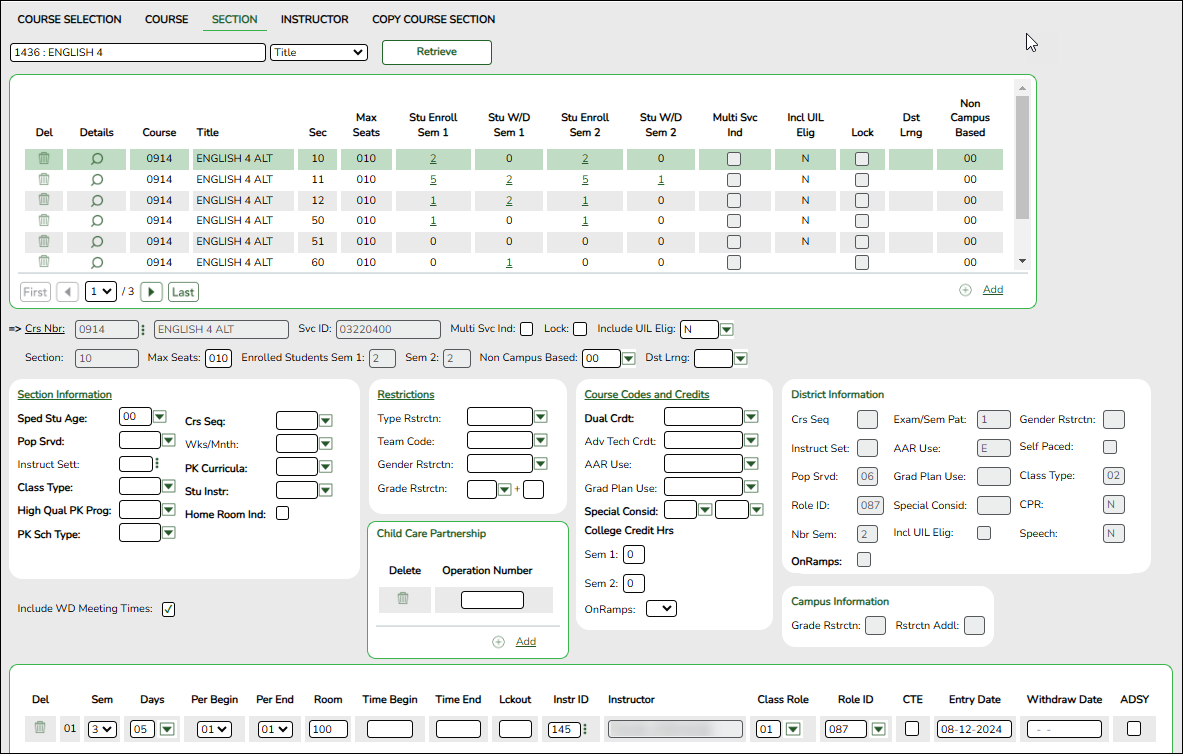The image size is (1183, 754).
Task: Open the Title search-by dropdown
Action: click(318, 52)
